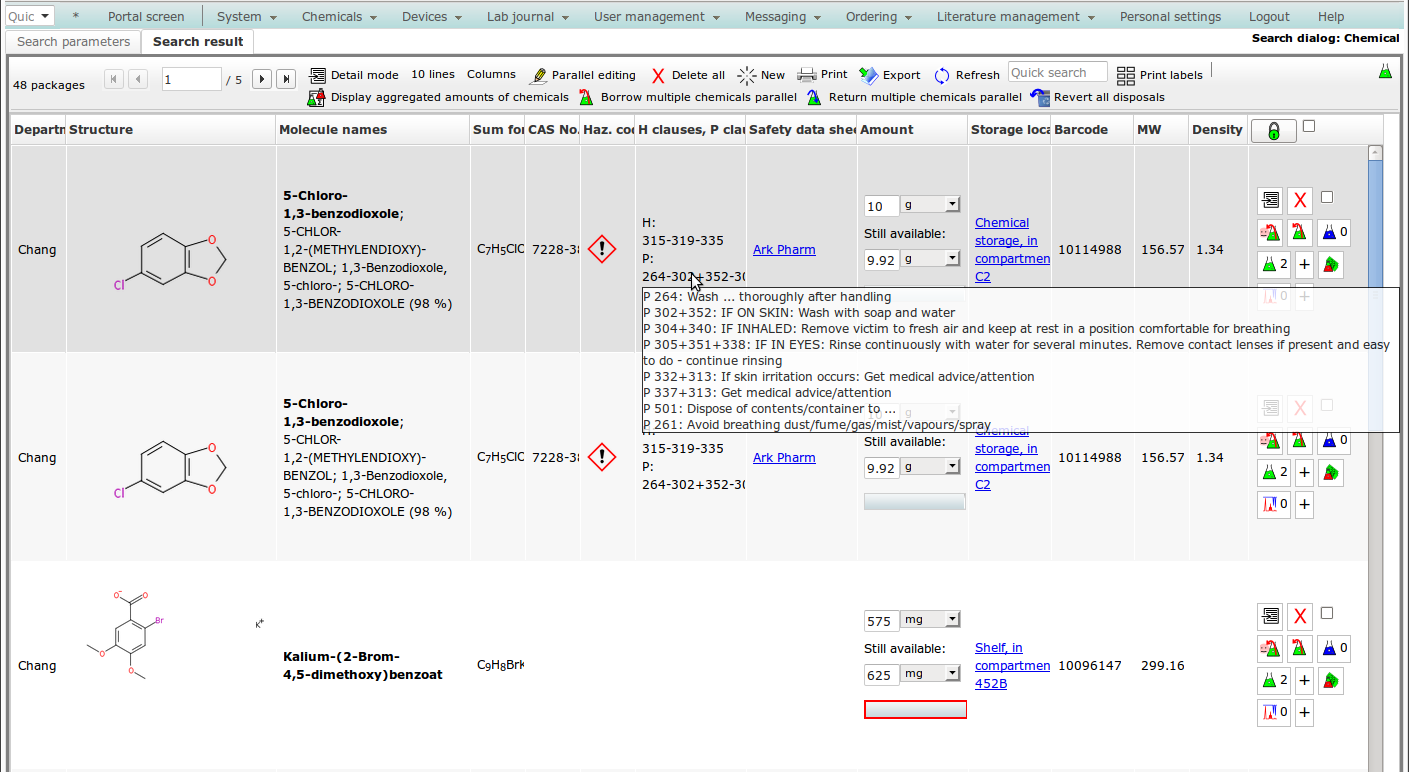Screen dimensions: 1409x772
Task: Open mg unit dropdown beside 575
Action: (x=930, y=620)
